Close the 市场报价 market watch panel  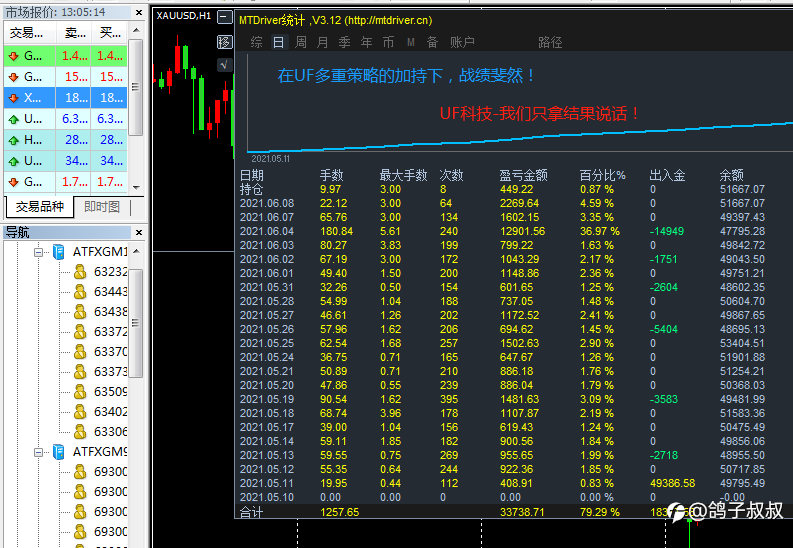[139, 13]
